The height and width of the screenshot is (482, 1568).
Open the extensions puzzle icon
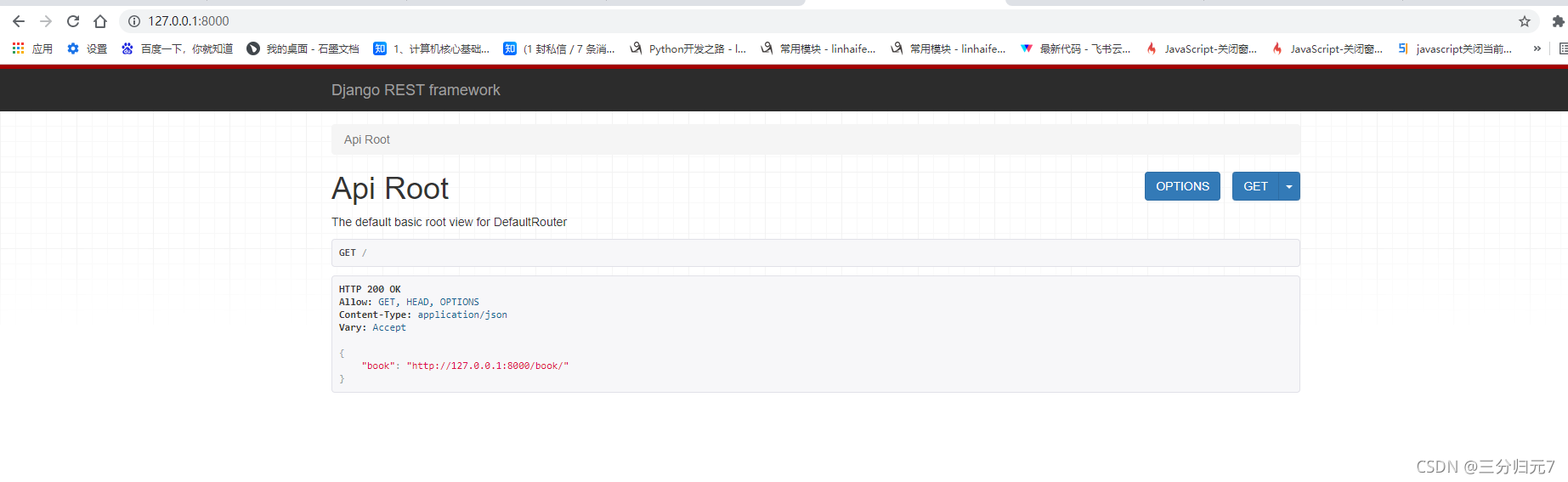click(1558, 21)
